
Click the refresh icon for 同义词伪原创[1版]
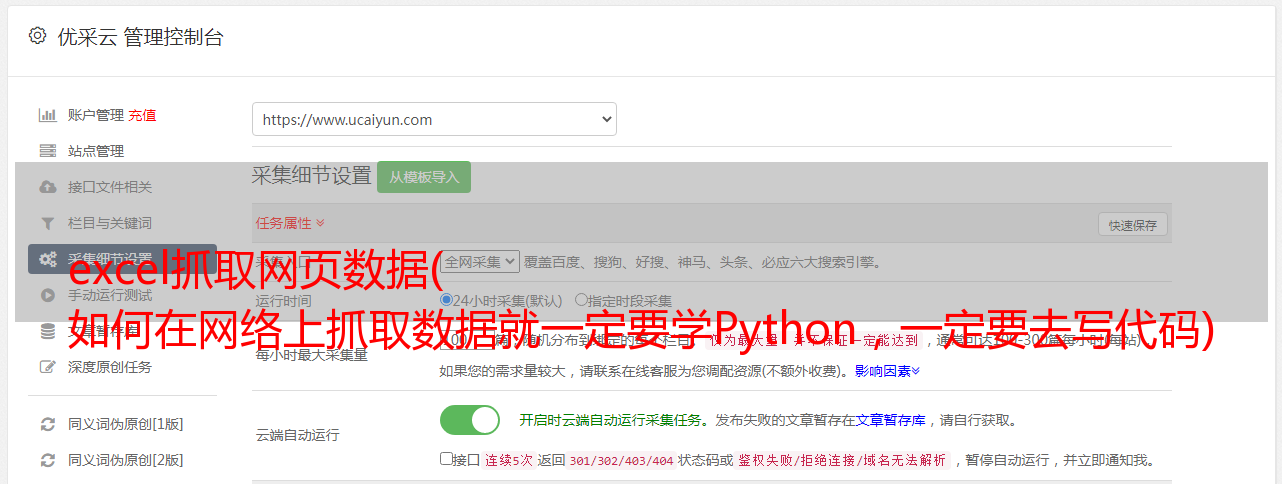[47, 424]
